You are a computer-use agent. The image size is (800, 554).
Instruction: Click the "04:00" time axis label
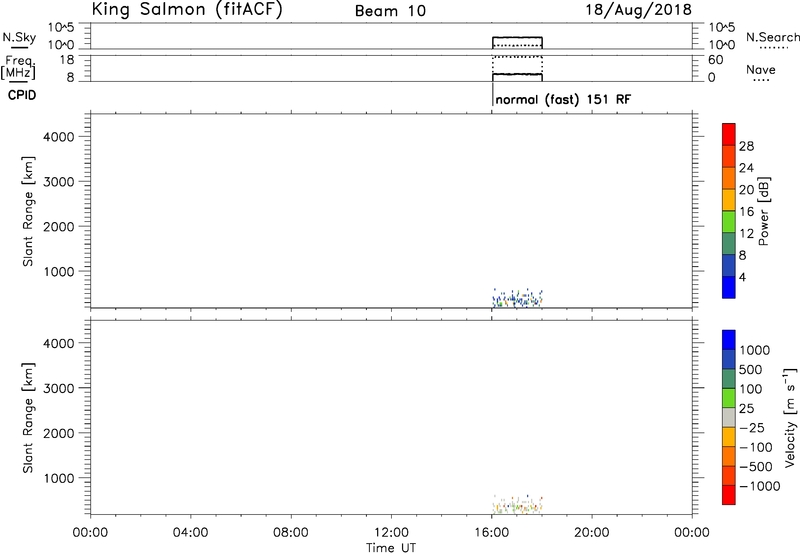(x=190, y=533)
